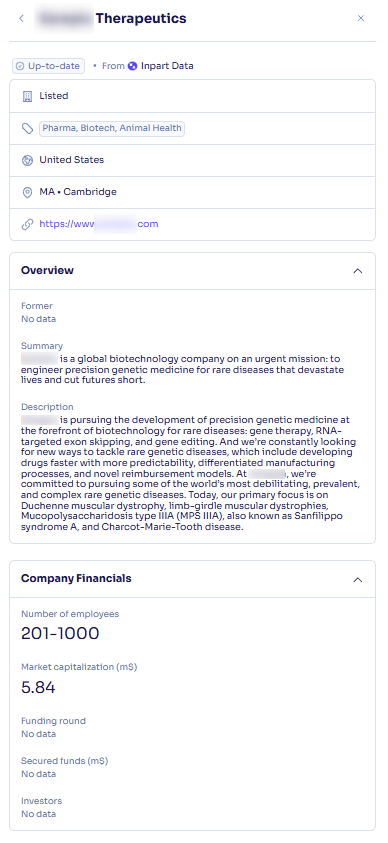The height and width of the screenshot is (843, 388).
Task: Open the company website link
Action: (x=99, y=224)
